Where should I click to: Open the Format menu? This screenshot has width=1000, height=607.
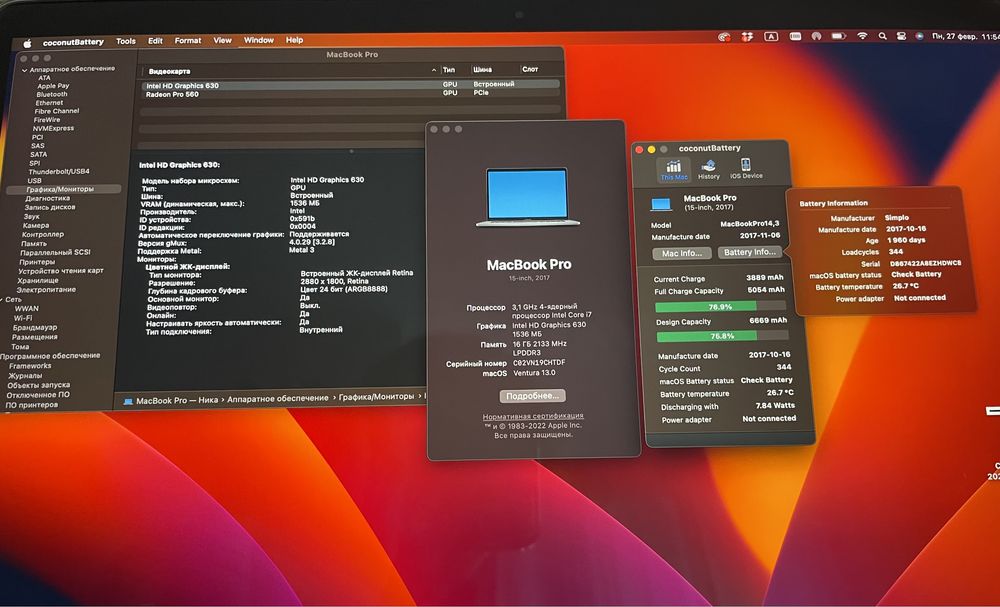188,41
